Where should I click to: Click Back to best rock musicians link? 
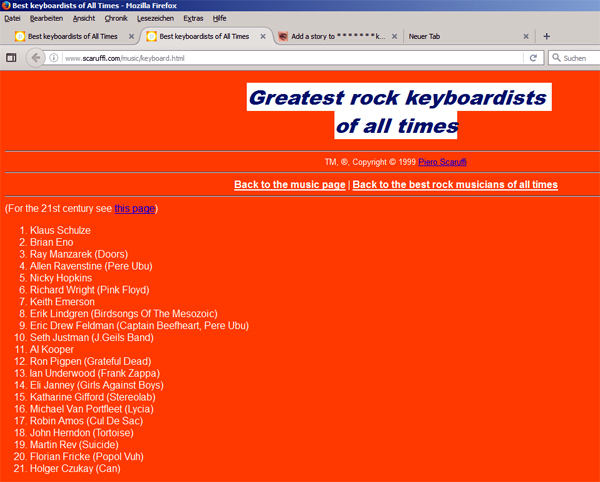[455, 184]
